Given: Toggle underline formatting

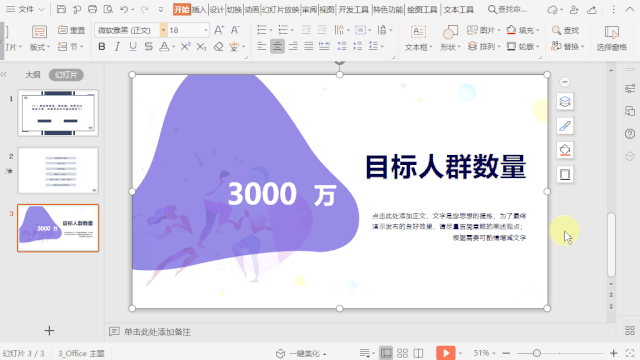Looking at the screenshot, I should tap(133, 47).
